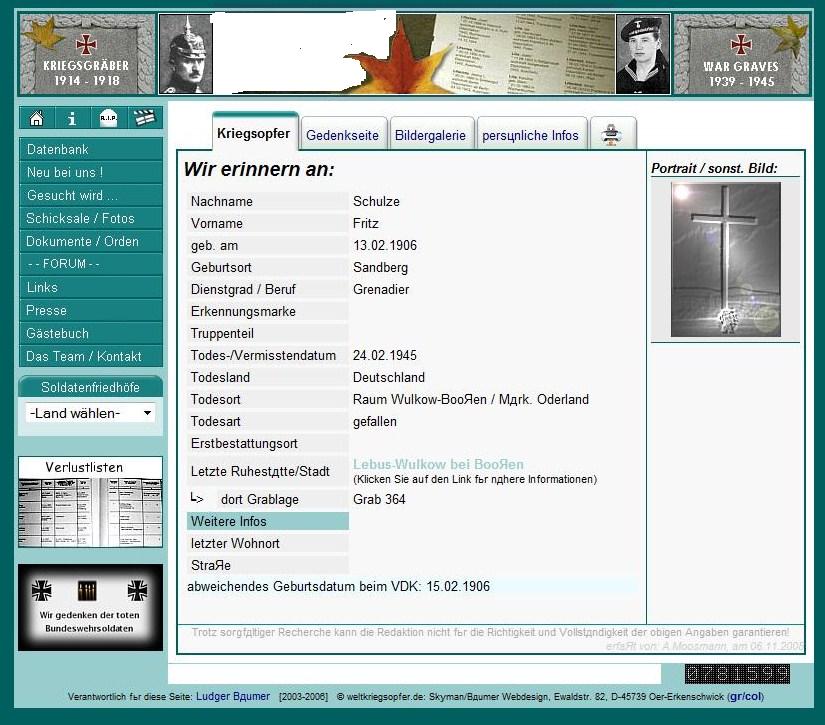The width and height of the screenshot is (825, 725).
Task: Select the persönliche Infos tab
Action: pos(530,135)
